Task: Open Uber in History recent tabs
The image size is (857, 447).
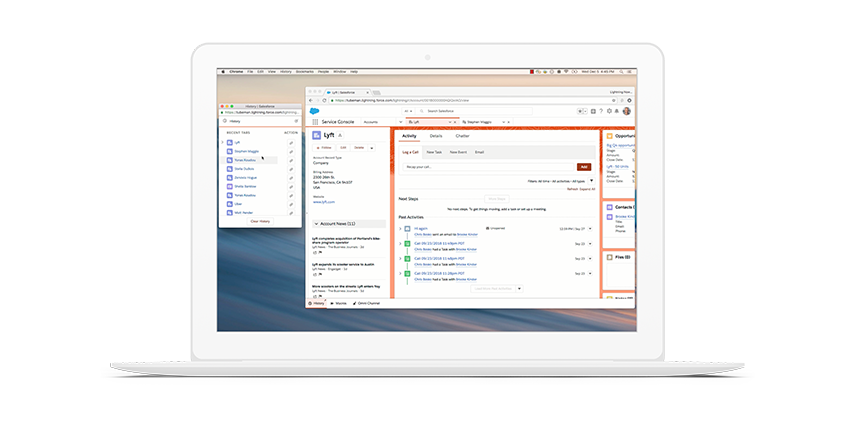Action: click(x=238, y=204)
